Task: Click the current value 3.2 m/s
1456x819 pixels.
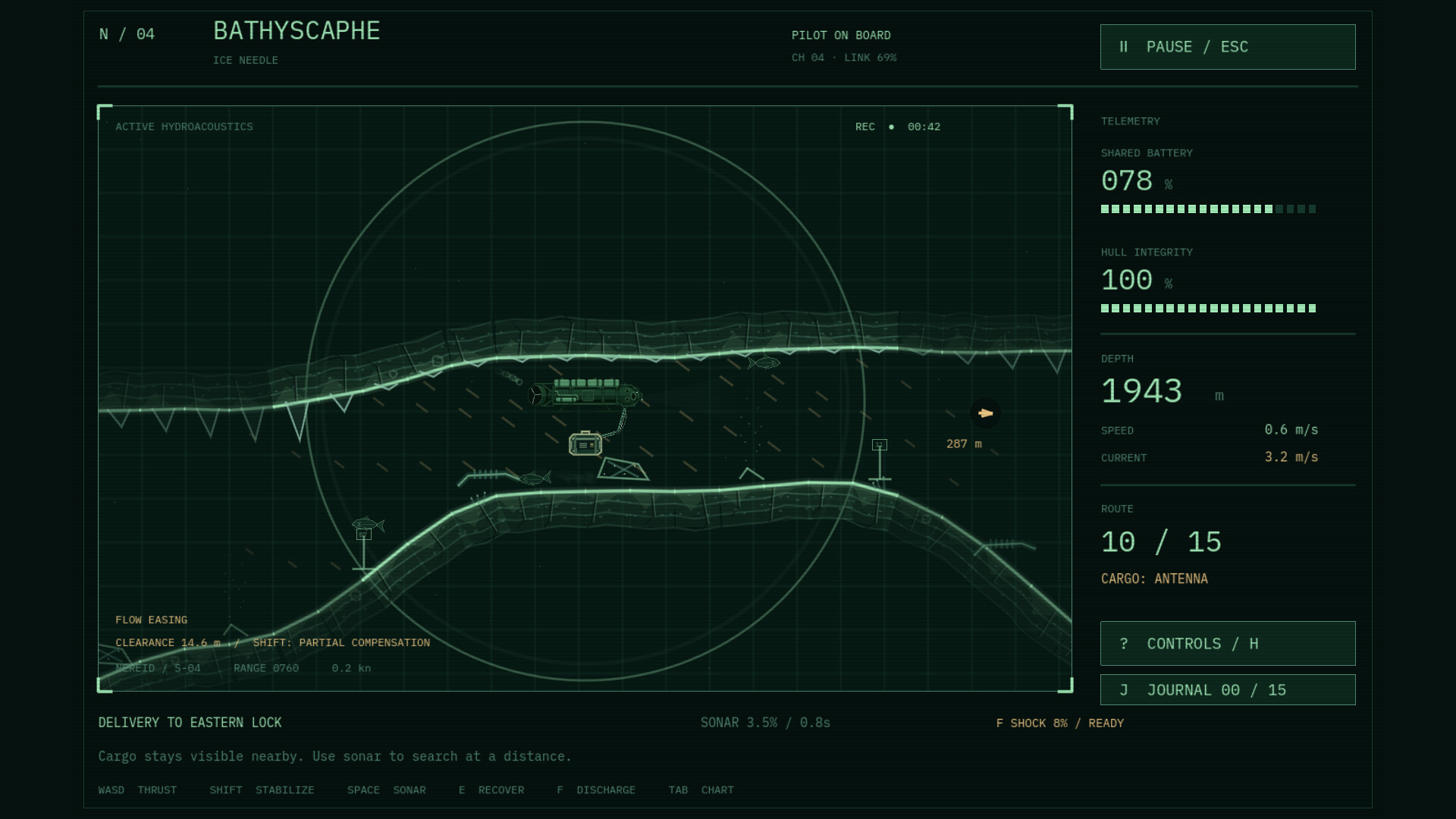Action: point(1291,457)
